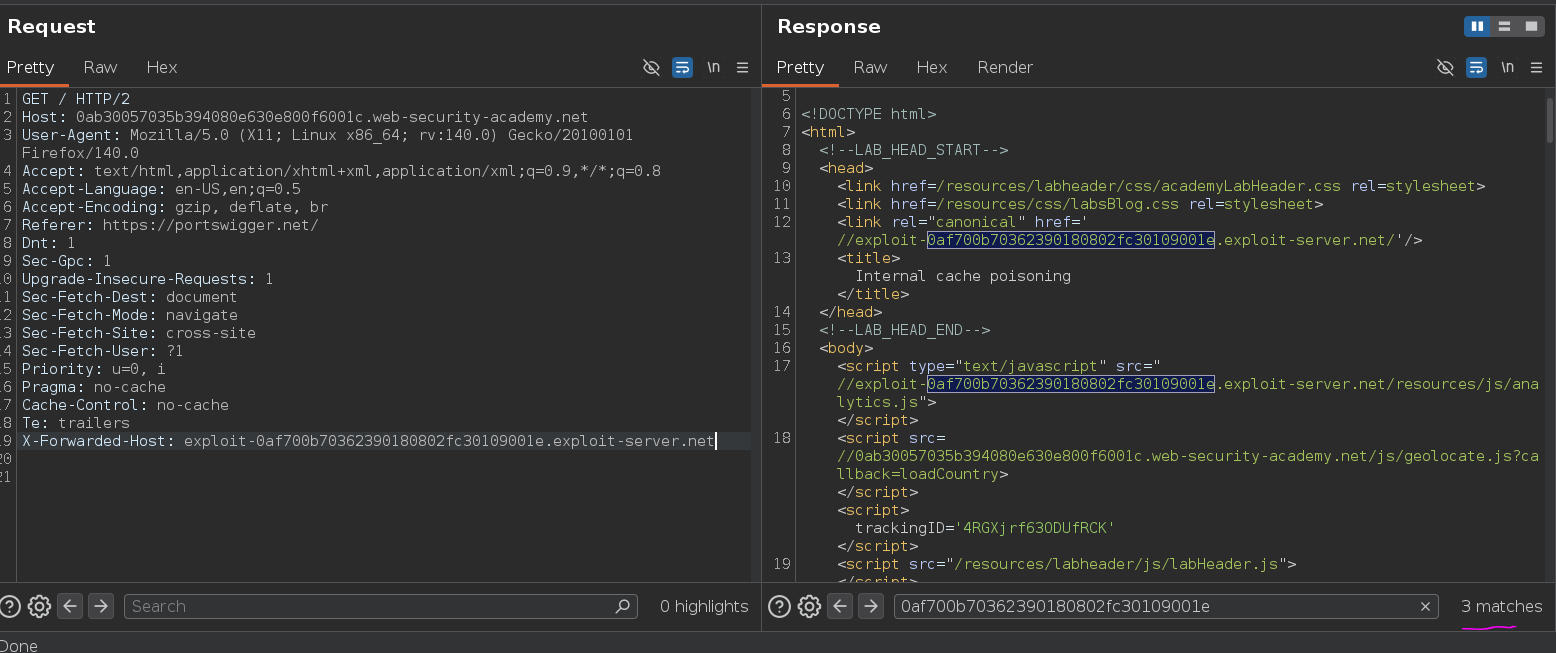
Task: Click highlighted match in canonical href line
Action: point(1070,240)
